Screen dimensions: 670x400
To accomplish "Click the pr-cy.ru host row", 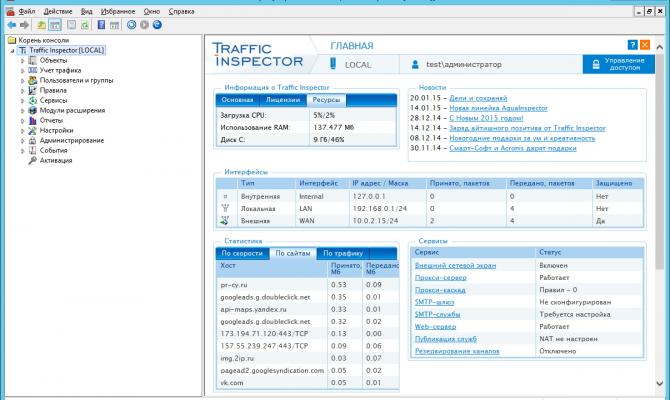I will [x=307, y=285].
